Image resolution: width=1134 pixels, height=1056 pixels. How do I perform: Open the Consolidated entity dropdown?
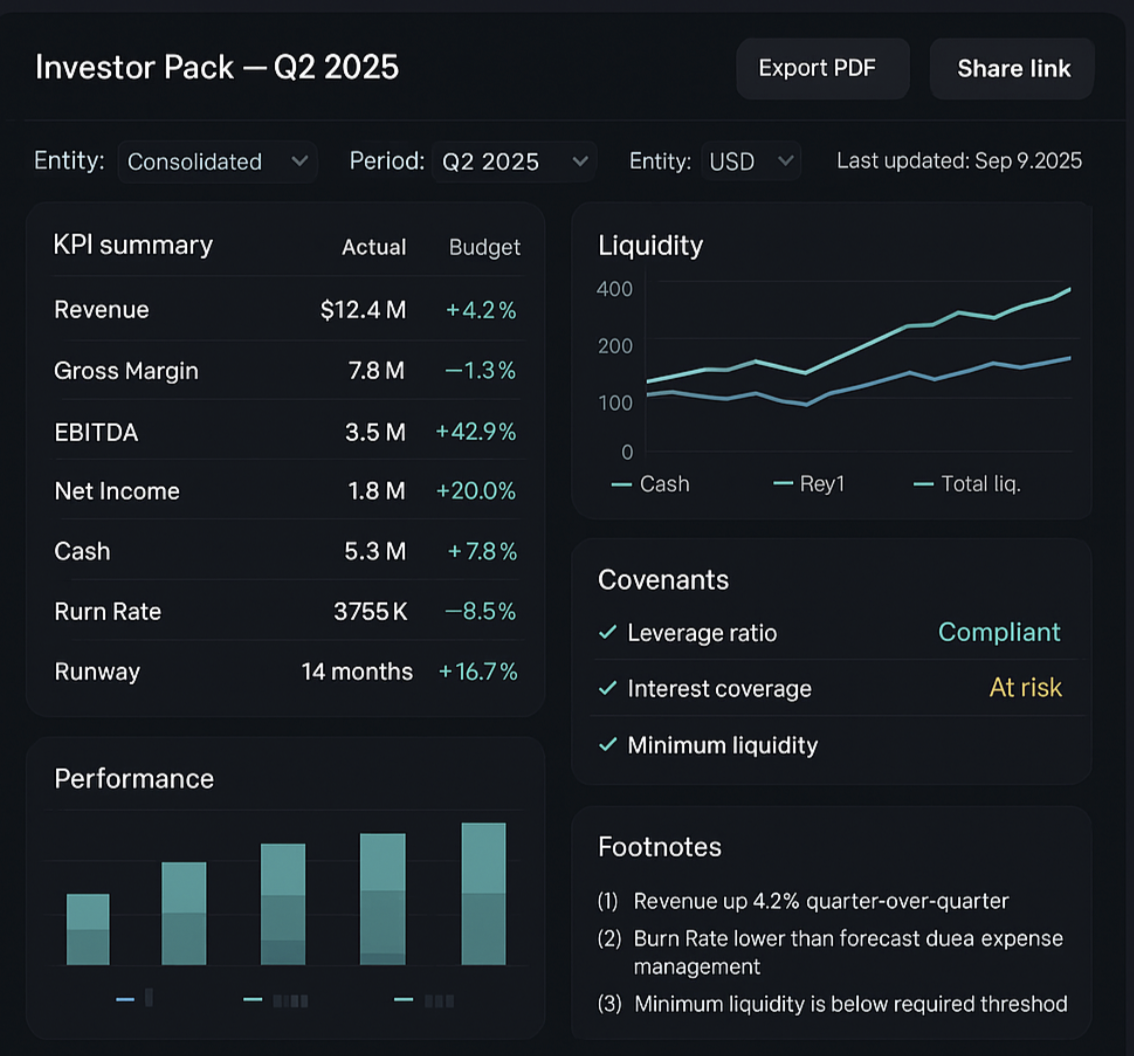pyautogui.click(x=217, y=162)
